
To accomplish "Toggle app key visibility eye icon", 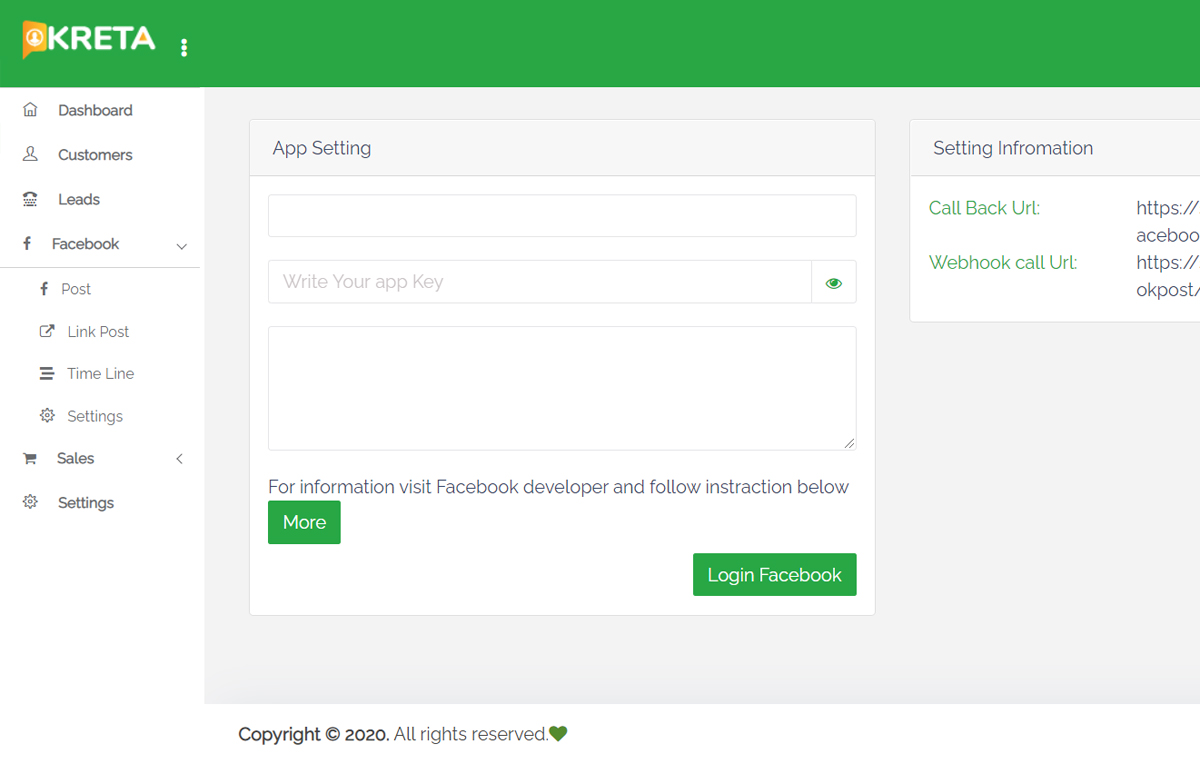I will pos(834,283).
